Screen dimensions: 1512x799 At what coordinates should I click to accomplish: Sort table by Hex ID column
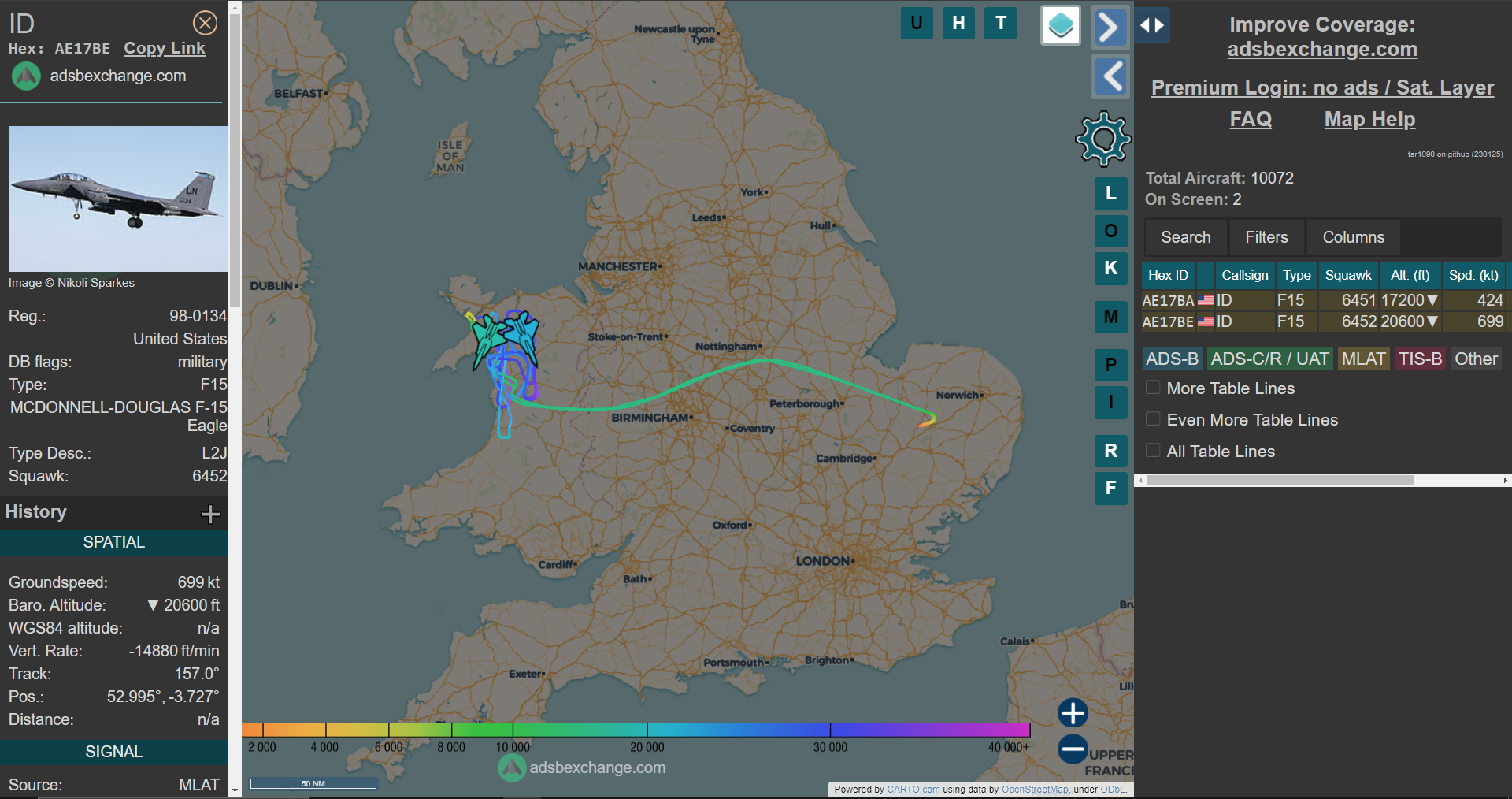(1168, 275)
